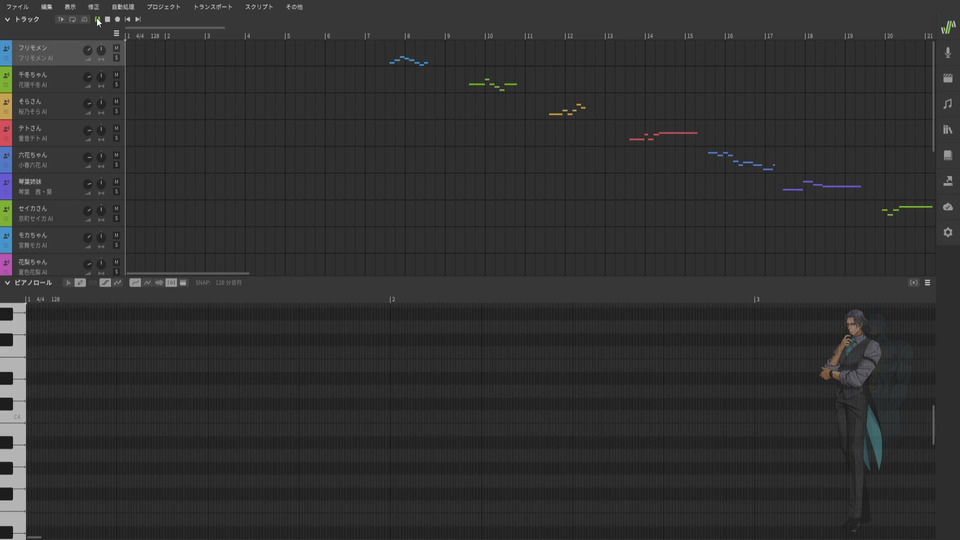Open the license cloud-check panel in sidebar
This screenshot has height=540, width=960.
[x=948, y=207]
